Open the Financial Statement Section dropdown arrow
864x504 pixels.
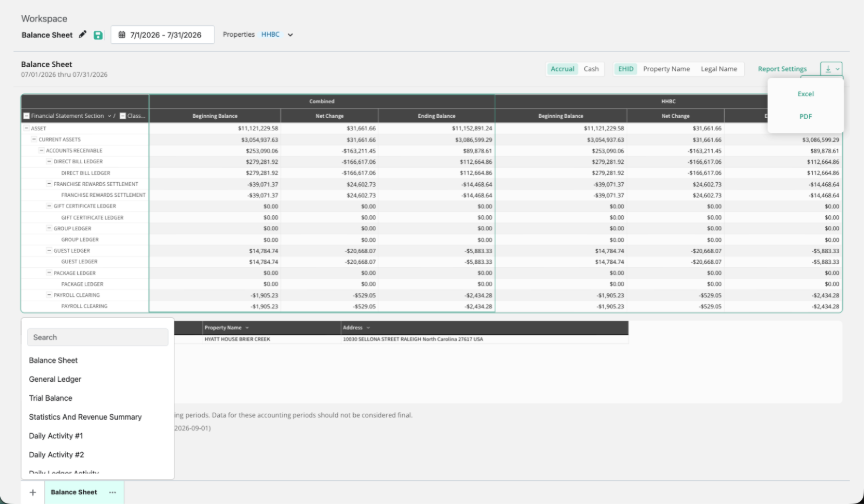coord(109,116)
